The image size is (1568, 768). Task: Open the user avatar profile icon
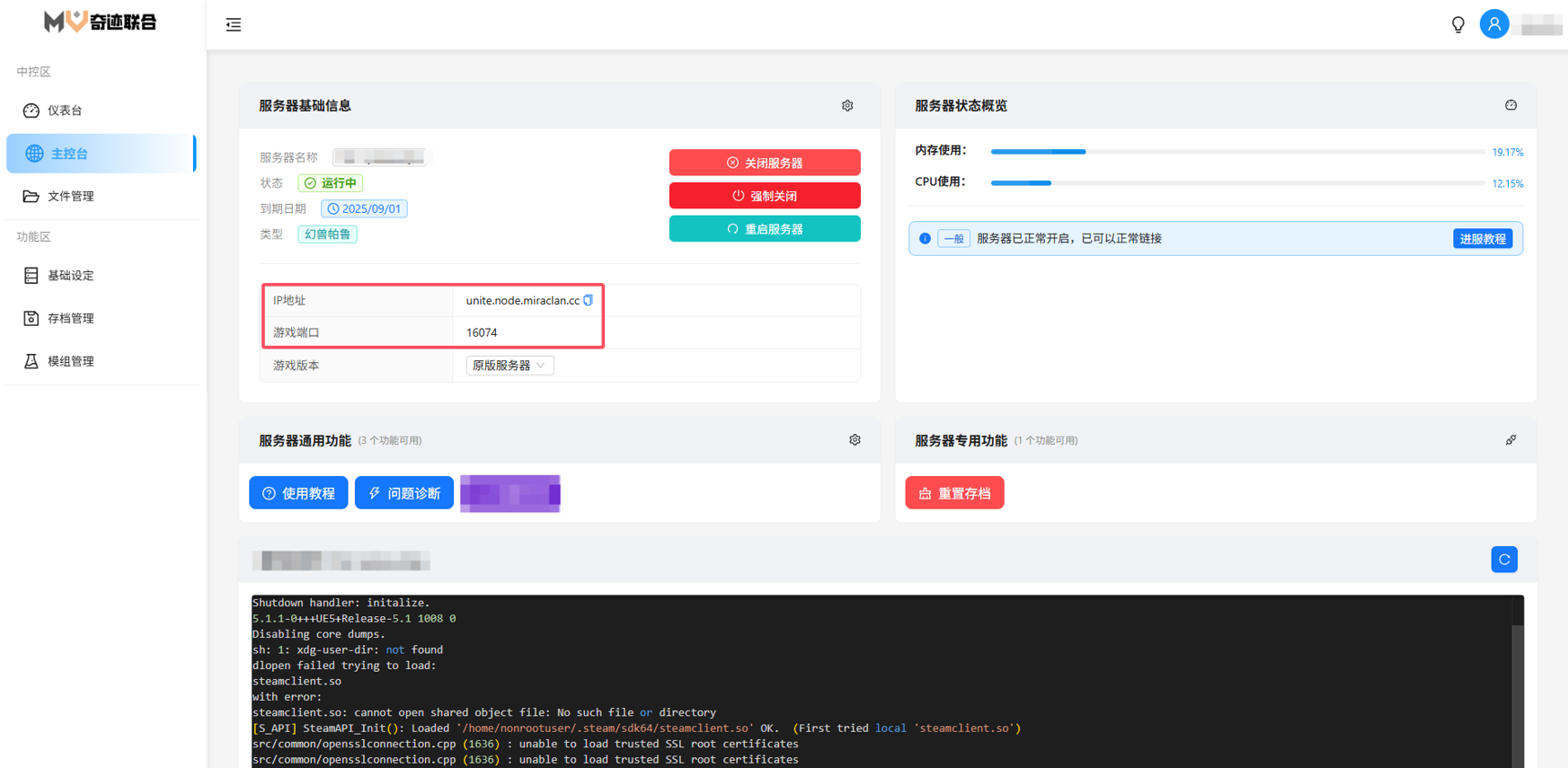click(1493, 24)
